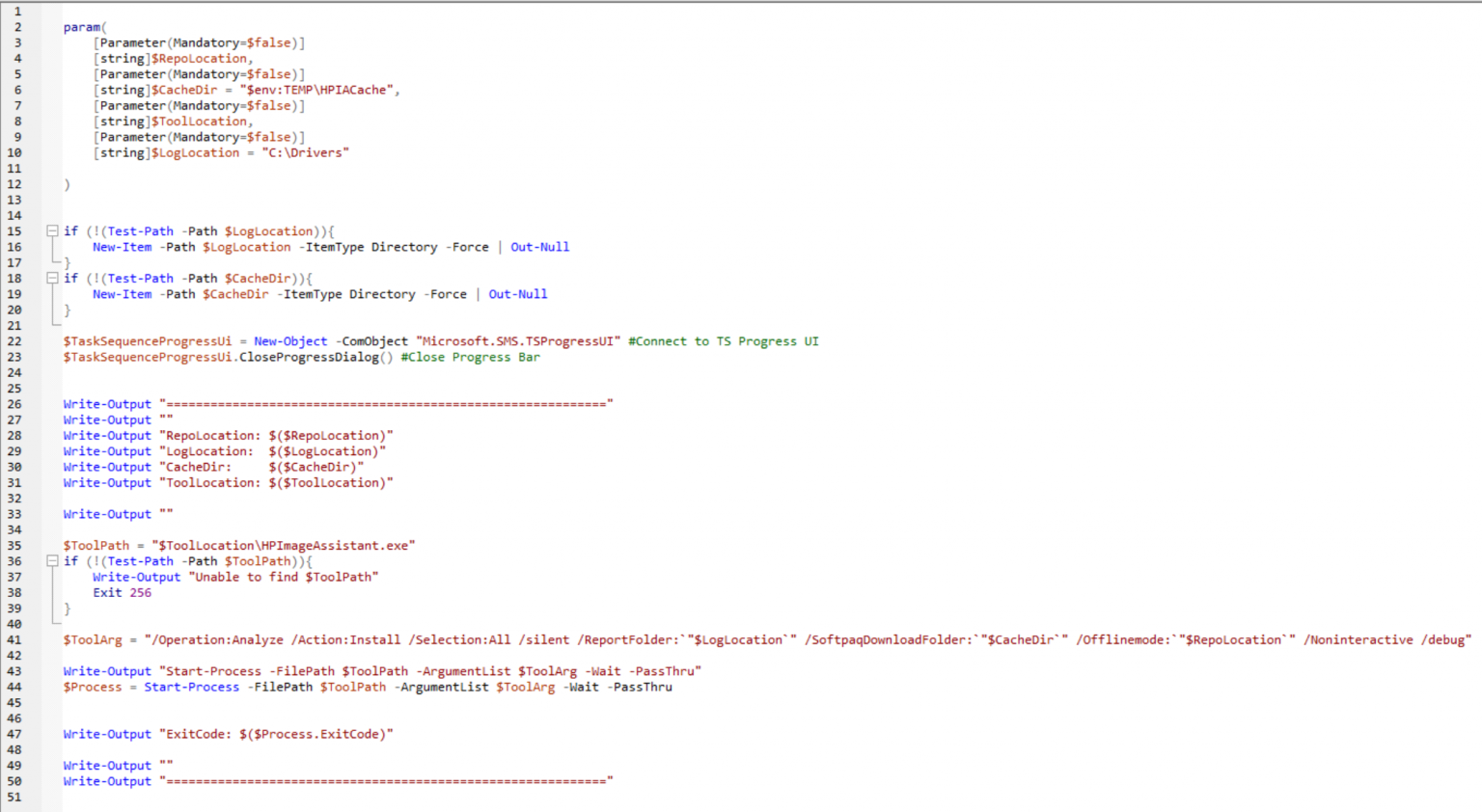
Task: Select the $ToolArg variable on line 41
Action: (91, 638)
